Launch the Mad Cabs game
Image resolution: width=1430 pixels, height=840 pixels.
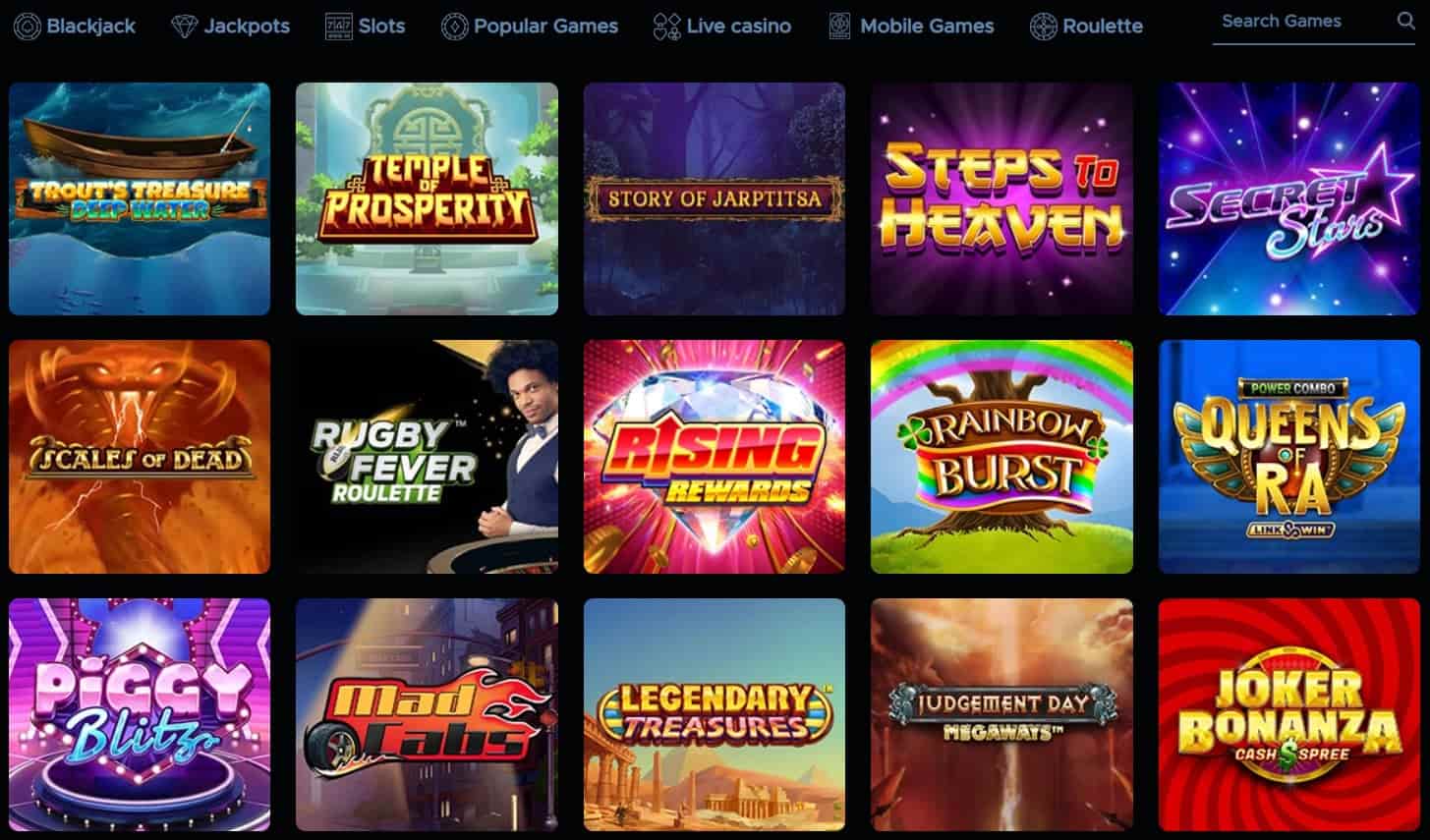coord(427,715)
